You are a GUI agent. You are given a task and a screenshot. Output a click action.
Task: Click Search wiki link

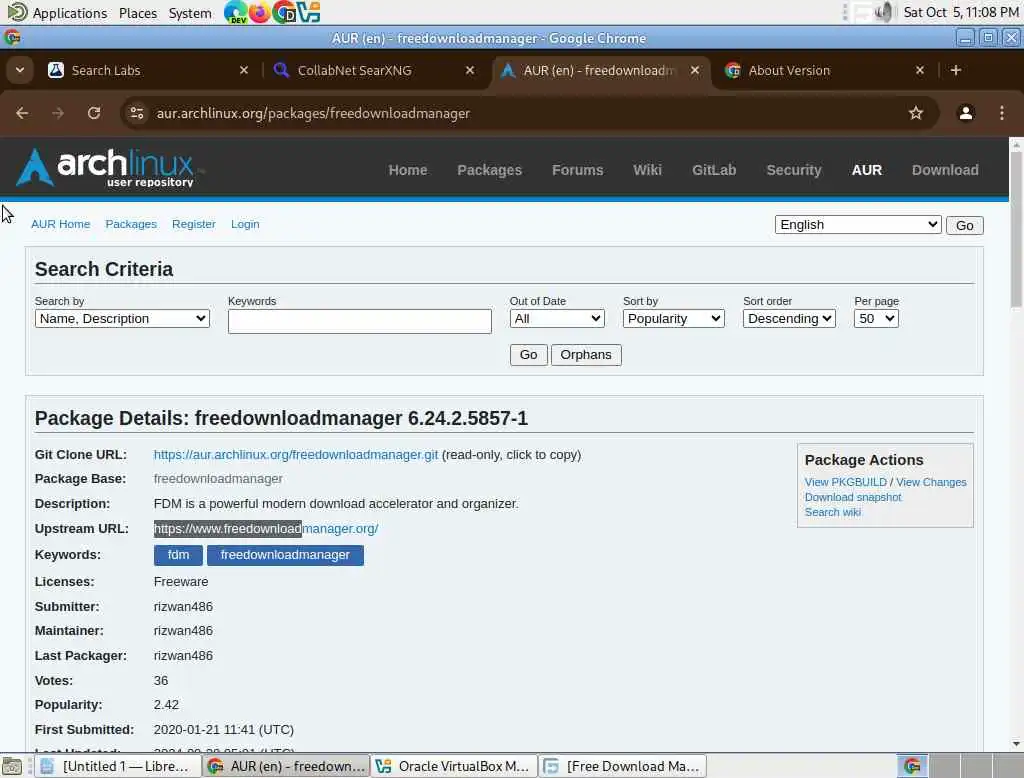pos(833,512)
